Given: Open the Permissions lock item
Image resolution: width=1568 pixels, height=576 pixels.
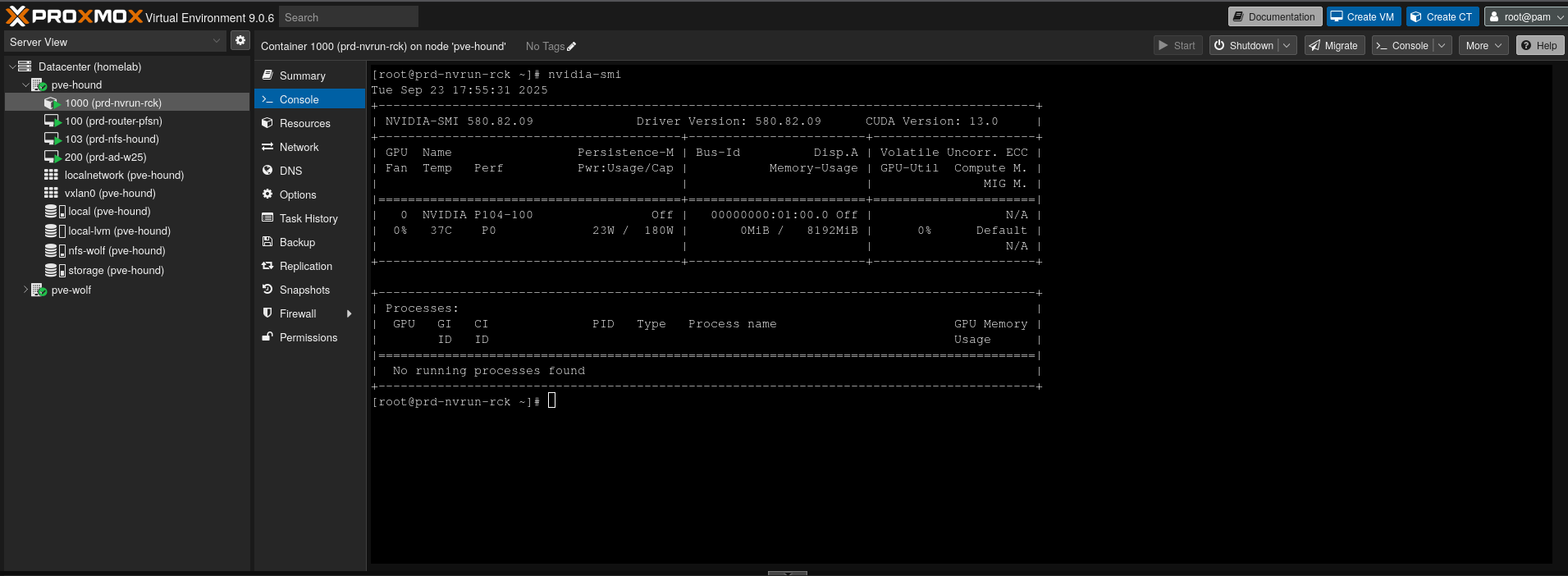Looking at the screenshot, I should click(308, 338).
